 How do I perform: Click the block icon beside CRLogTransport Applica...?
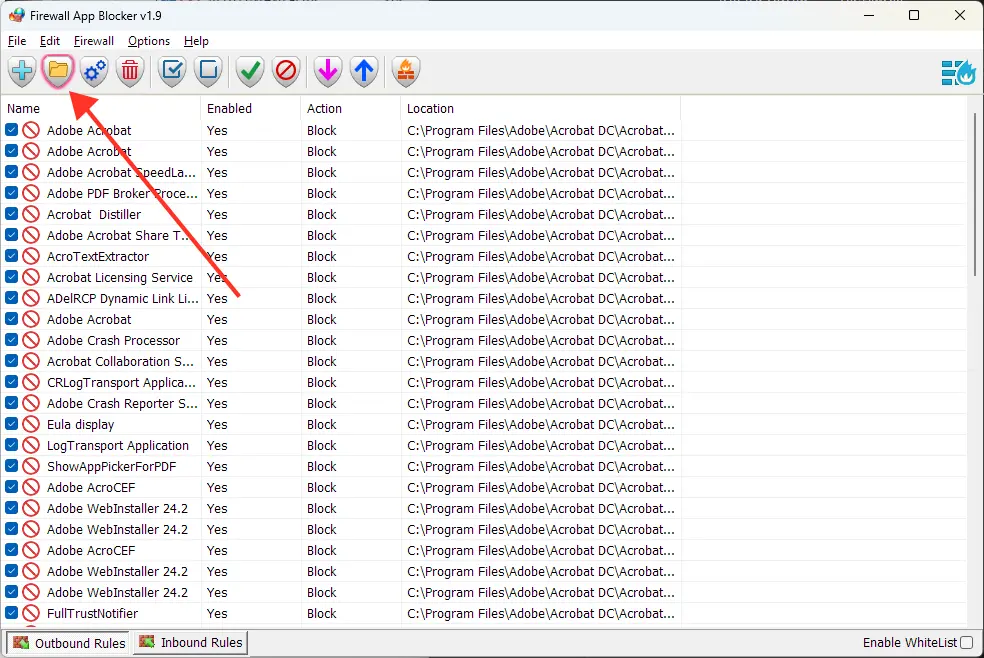(31, 382)
